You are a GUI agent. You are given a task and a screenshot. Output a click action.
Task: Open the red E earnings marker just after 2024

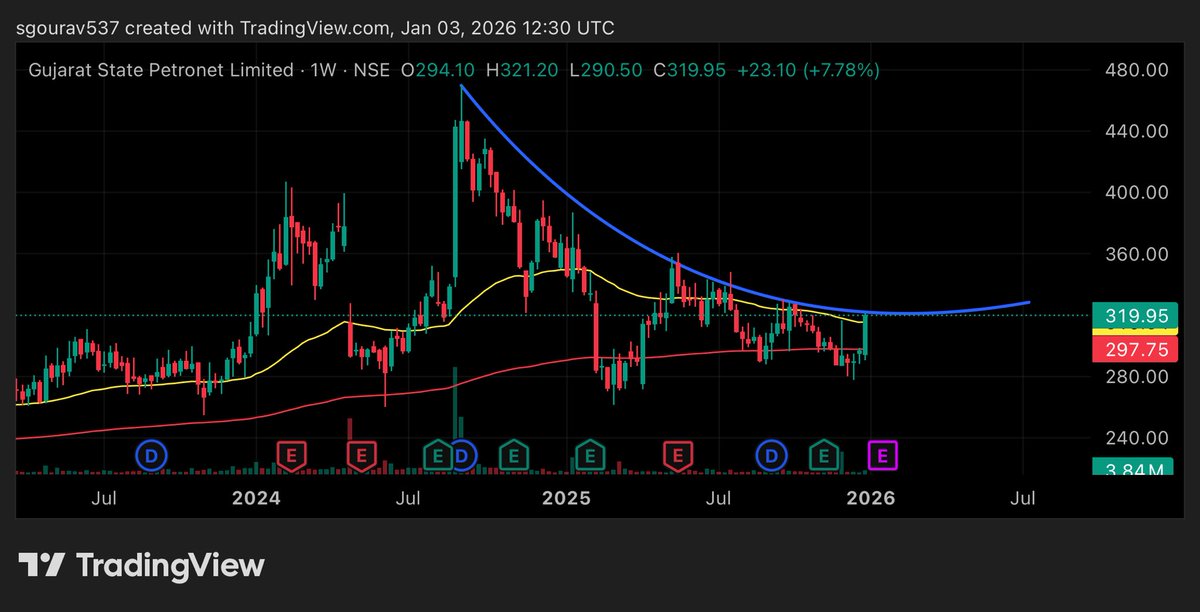291,456
